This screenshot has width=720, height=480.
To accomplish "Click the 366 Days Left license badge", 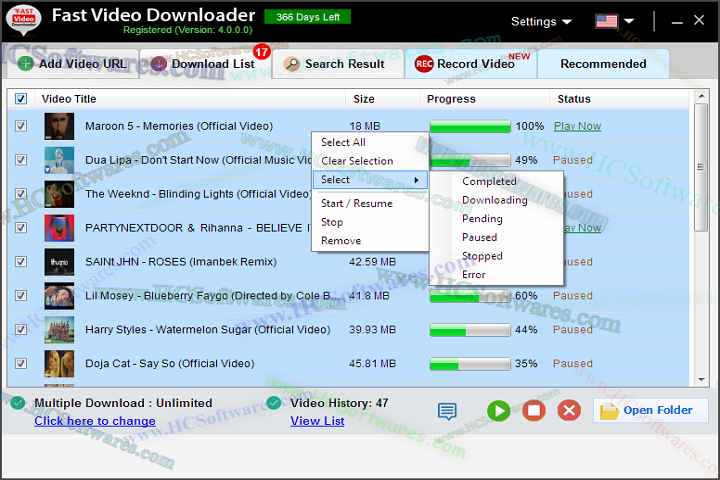I will tap(308, 17).
